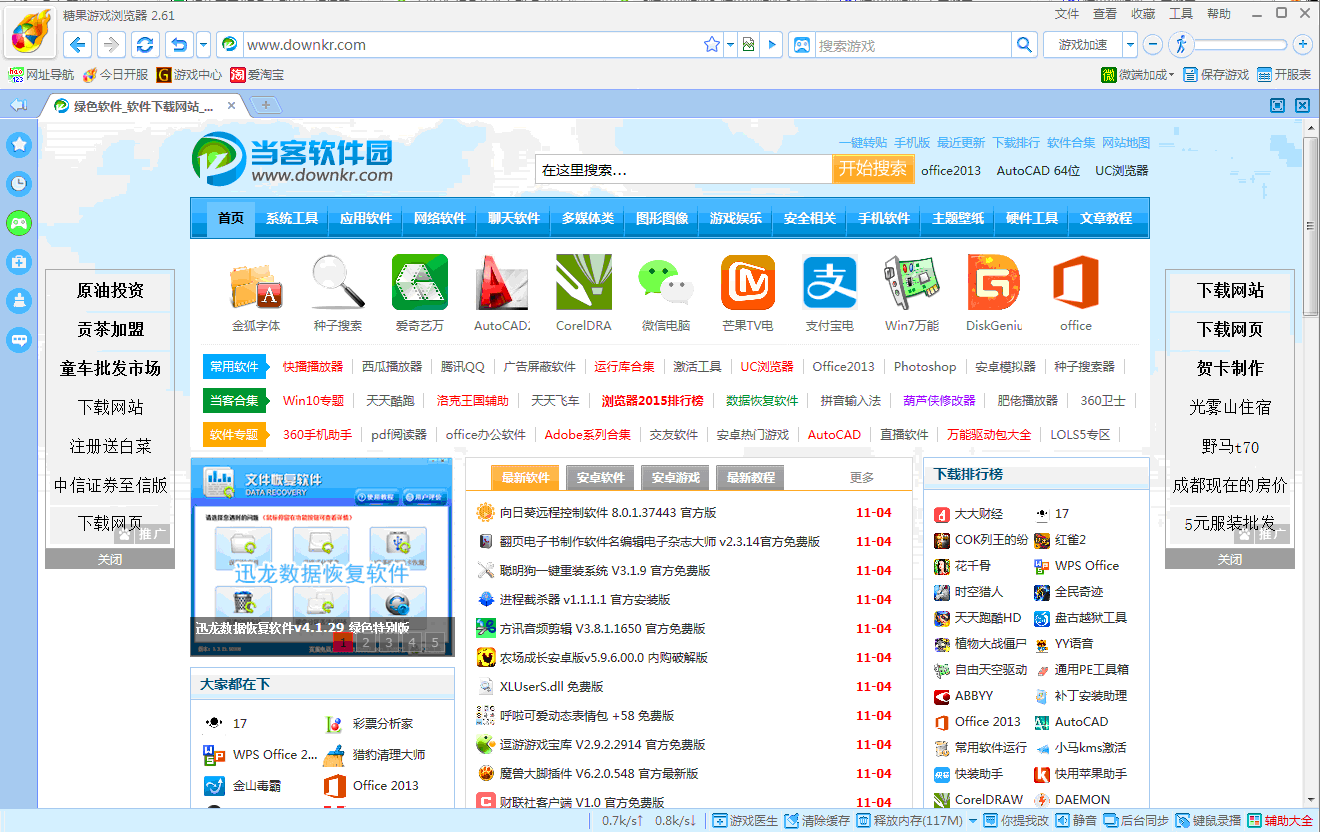Open sidebar history clock icon
Image resolution: width=1320 pixels, height=832 pixels.
coord(19,184)
